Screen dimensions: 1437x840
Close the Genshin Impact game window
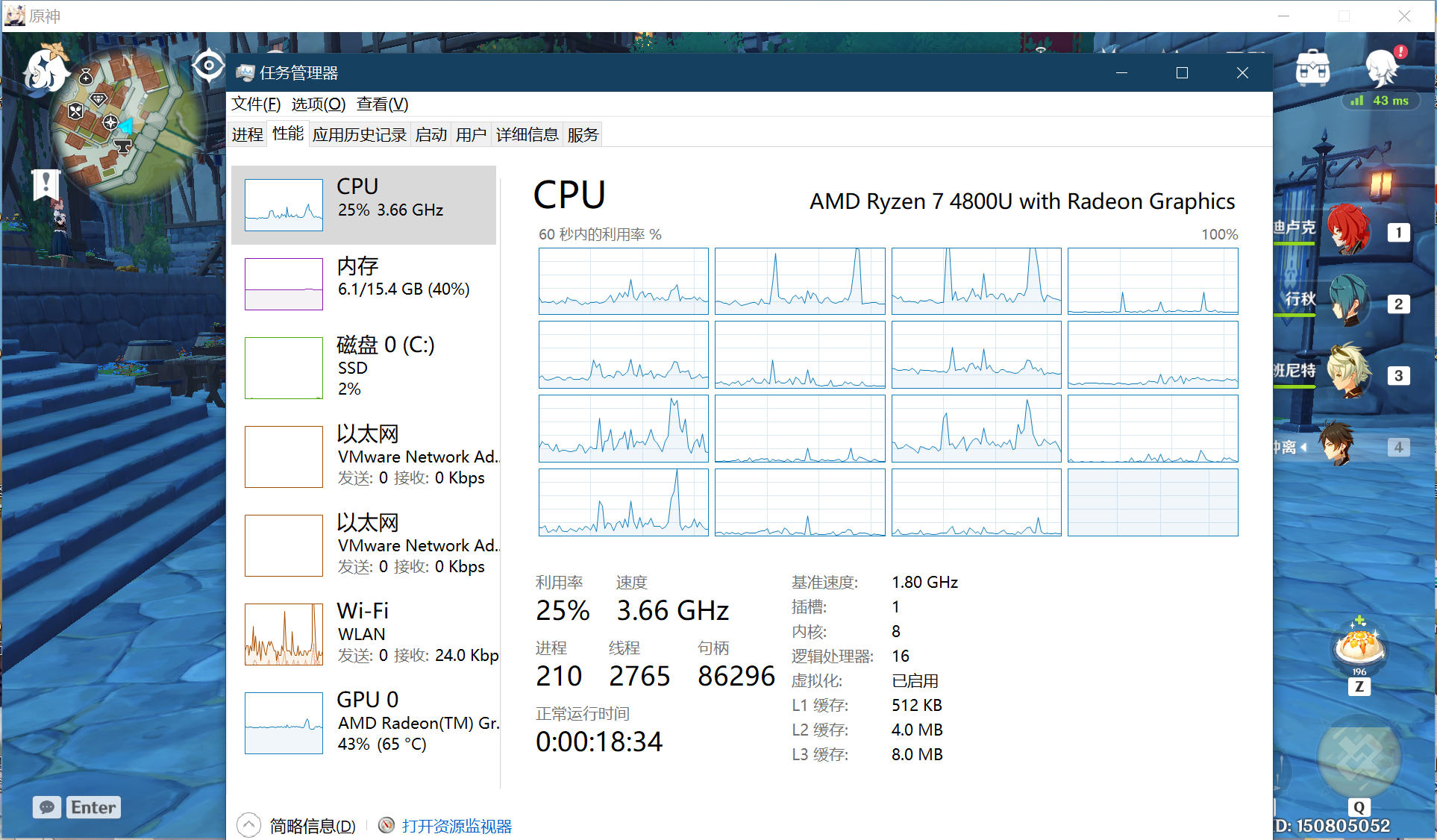pyautogui.click(x=1404, y=16)
